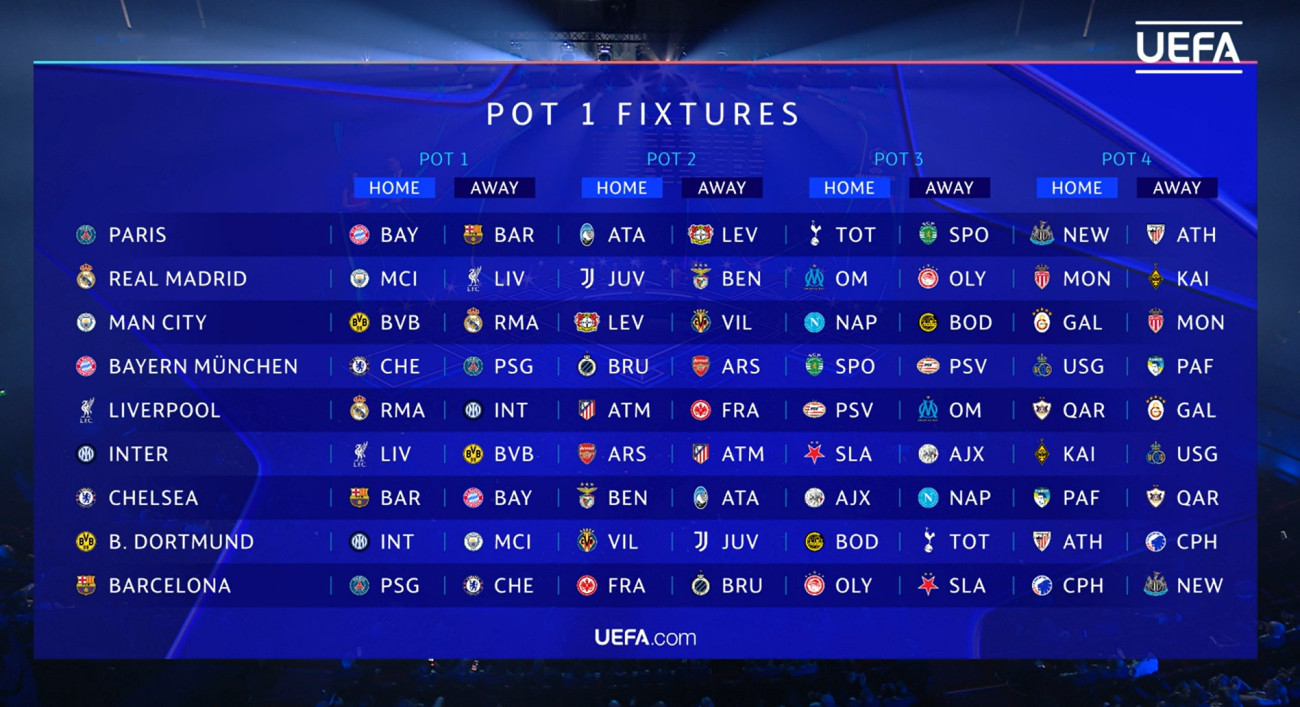The width and height of the screenshot is (1300, 707).
Task: Open the POT 4 column heading
Action: (1126, 159)
